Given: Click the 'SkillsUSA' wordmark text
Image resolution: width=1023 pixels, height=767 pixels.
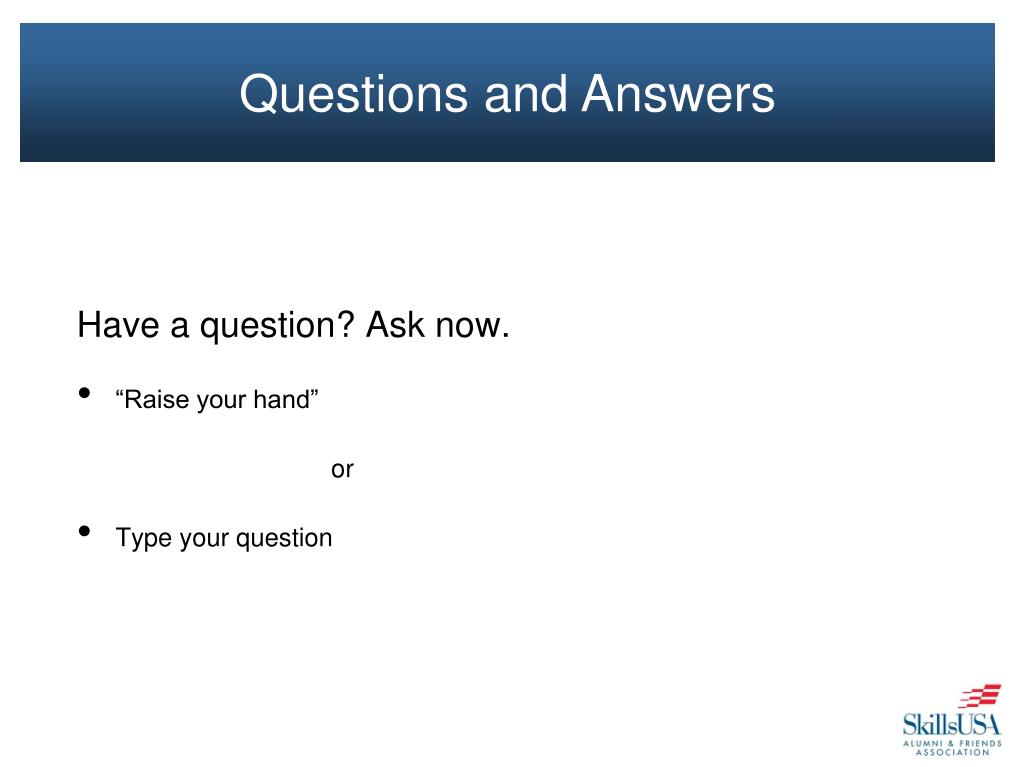Looking at the screenshot, I should (951, 725).
